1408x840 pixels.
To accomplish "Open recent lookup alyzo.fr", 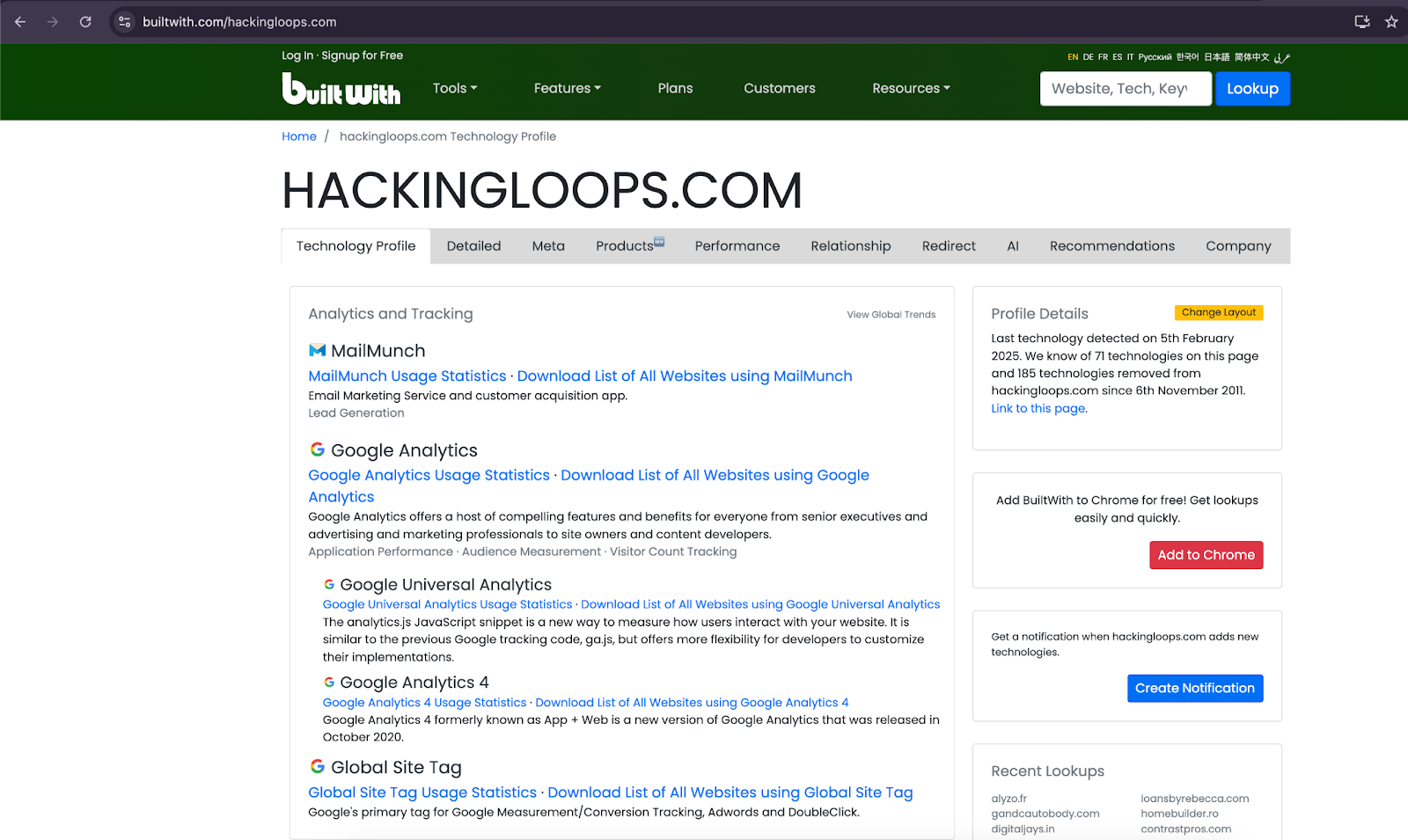I will [x=1008, y=799].
